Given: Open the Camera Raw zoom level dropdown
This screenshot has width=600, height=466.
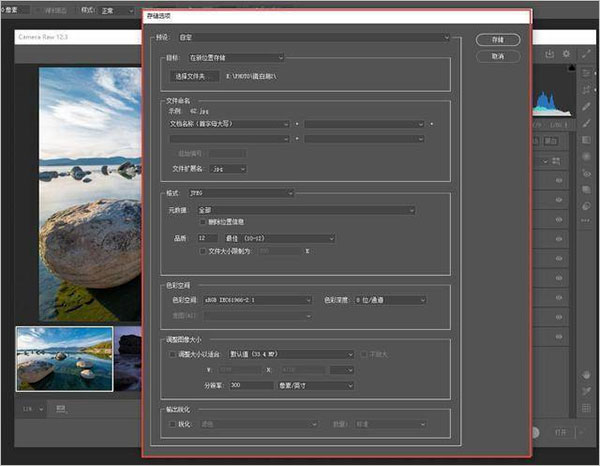Looking at the screenshot, I should click(32, 409).
